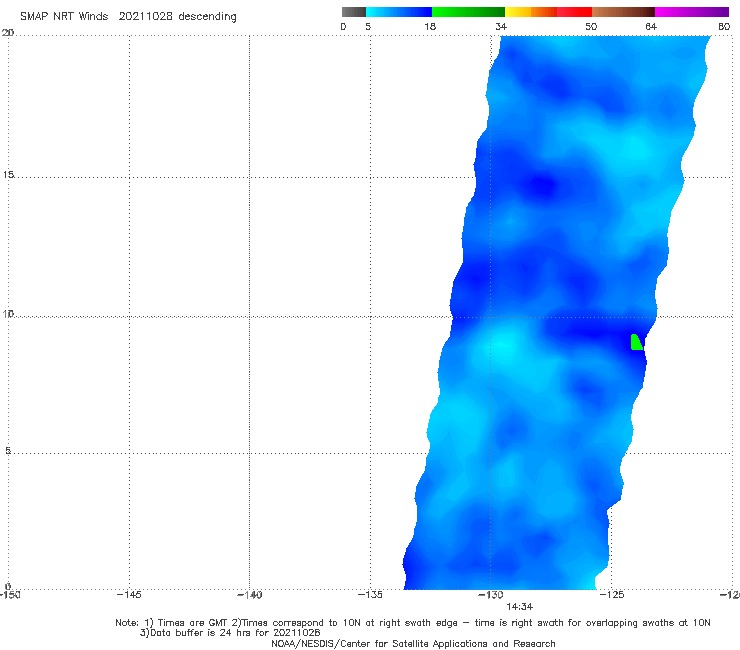Click the longitude axis label "-125"
This screenshot has height=650, width=740.
[x=612, y=595]
